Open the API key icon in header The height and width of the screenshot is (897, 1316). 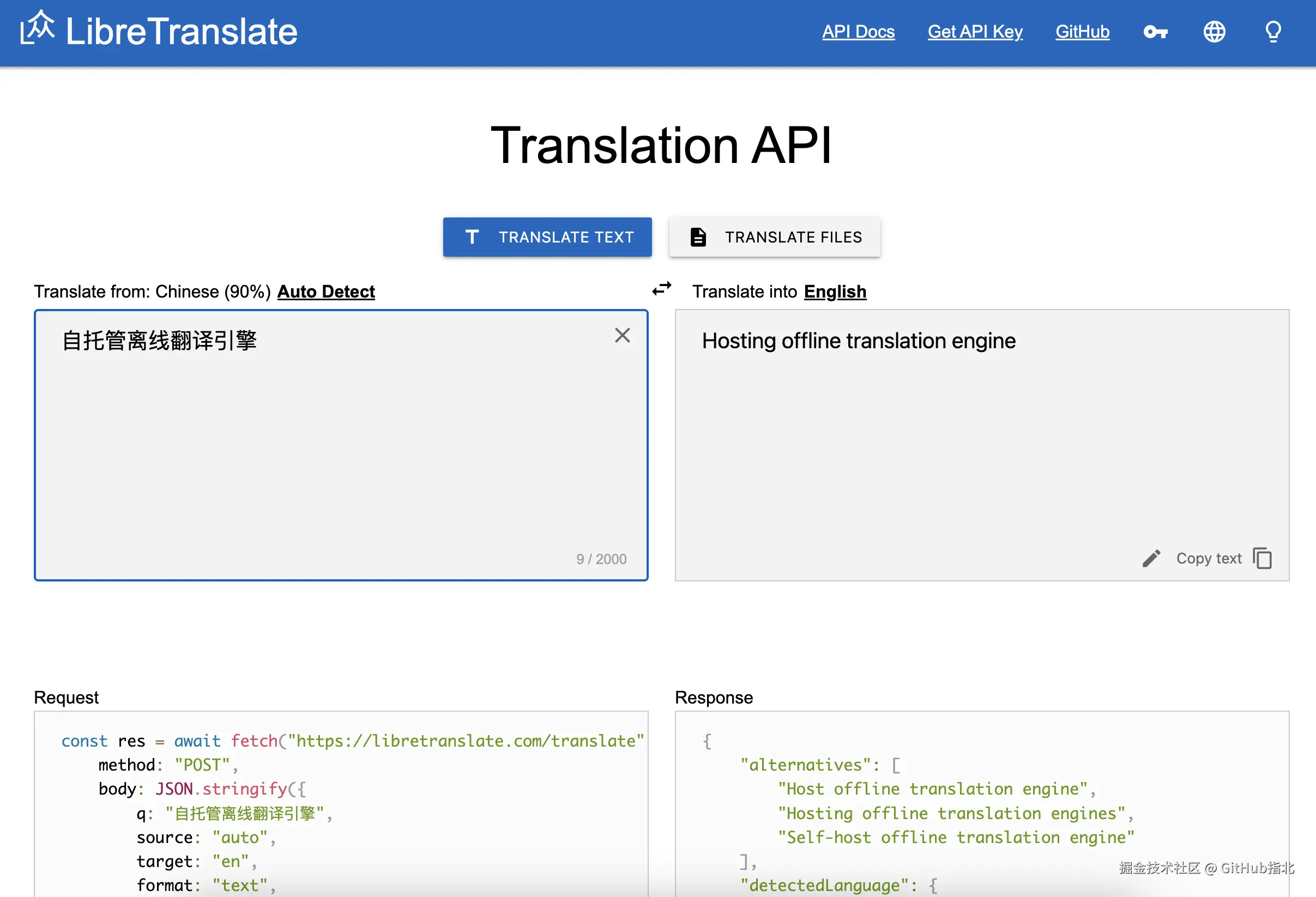(1155, 32)
